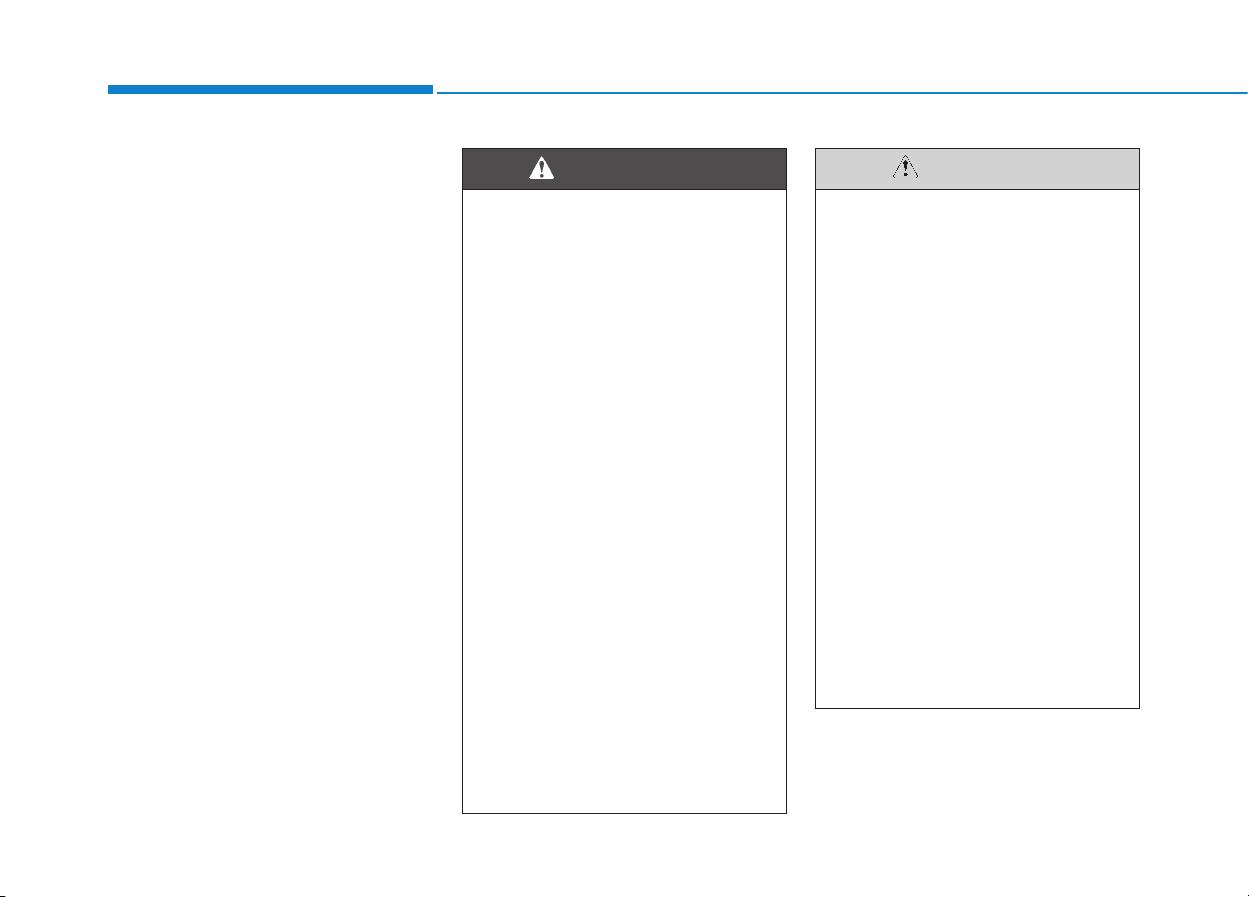Click the light header left of the caution icon
This screenshot has height=897, width=1249.
pos(853,169)
